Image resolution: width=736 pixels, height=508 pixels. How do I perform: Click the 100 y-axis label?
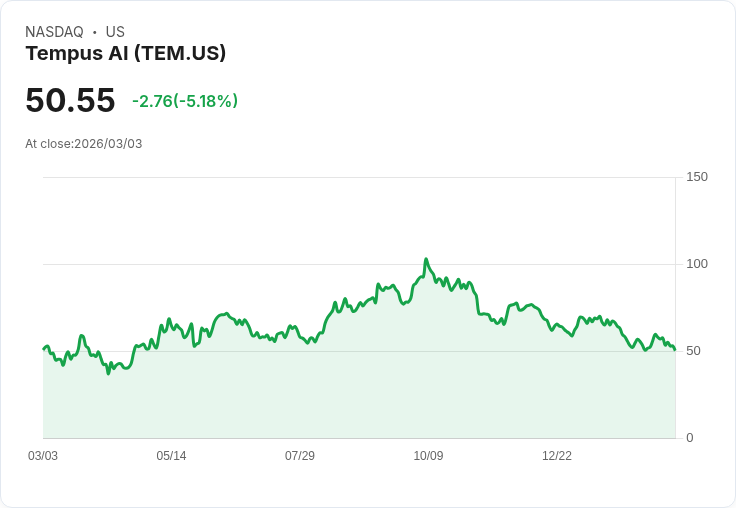697,264
